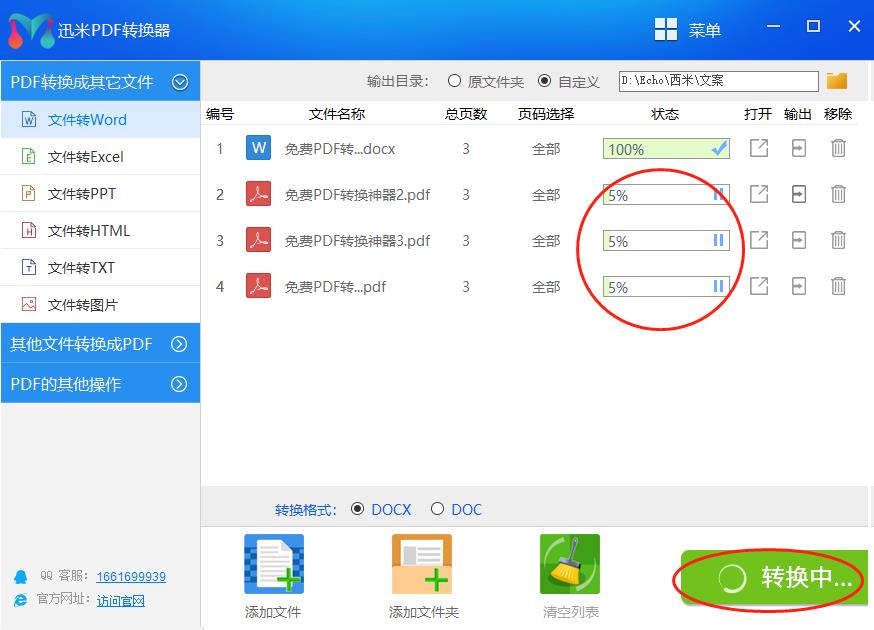This screenshot has width=874, height=630.
Task: Select the DOC conversion format
Action: (438, 509)
